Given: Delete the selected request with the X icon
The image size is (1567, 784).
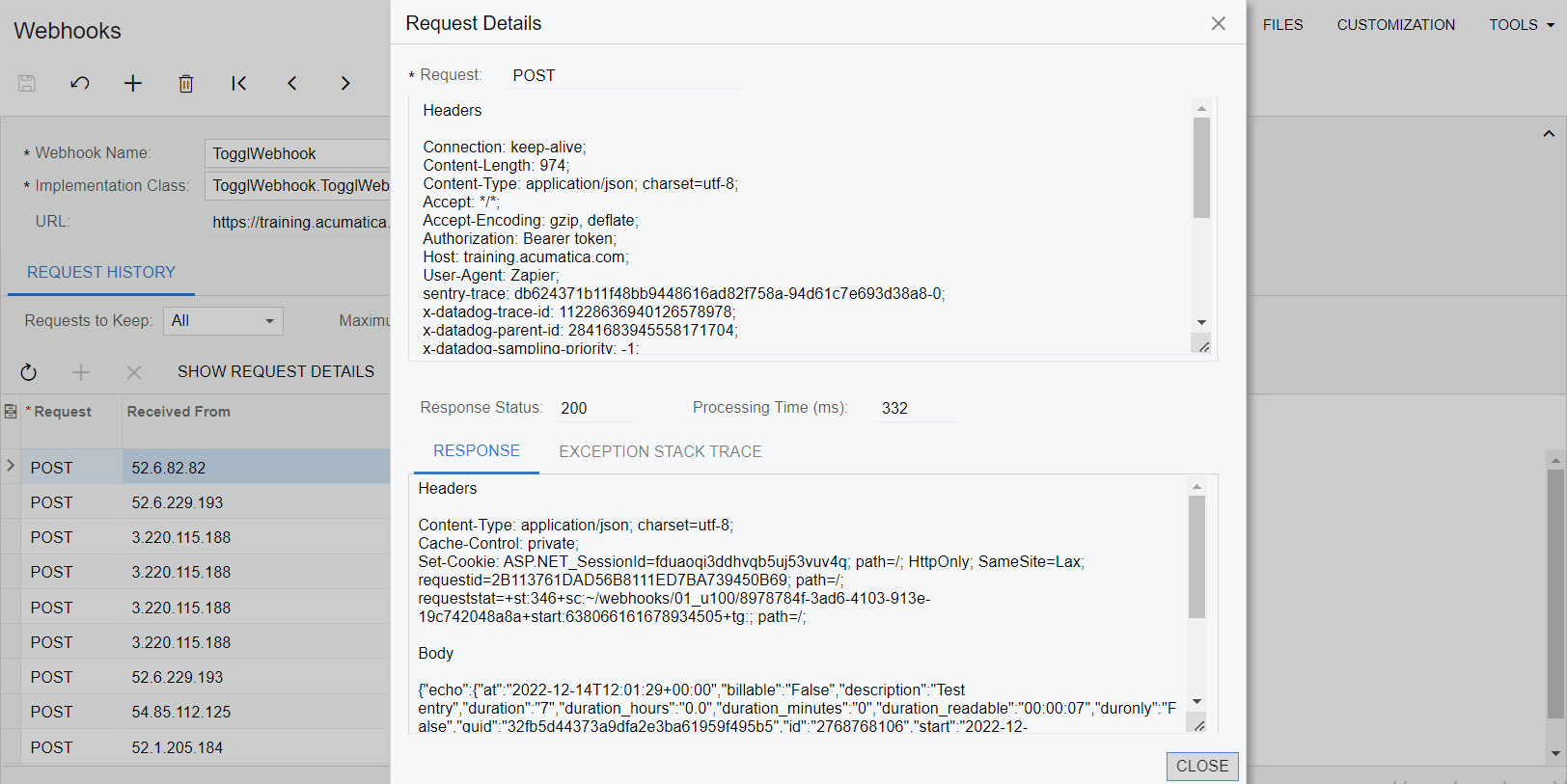Looking at the screenshot, I should (133, 372).
